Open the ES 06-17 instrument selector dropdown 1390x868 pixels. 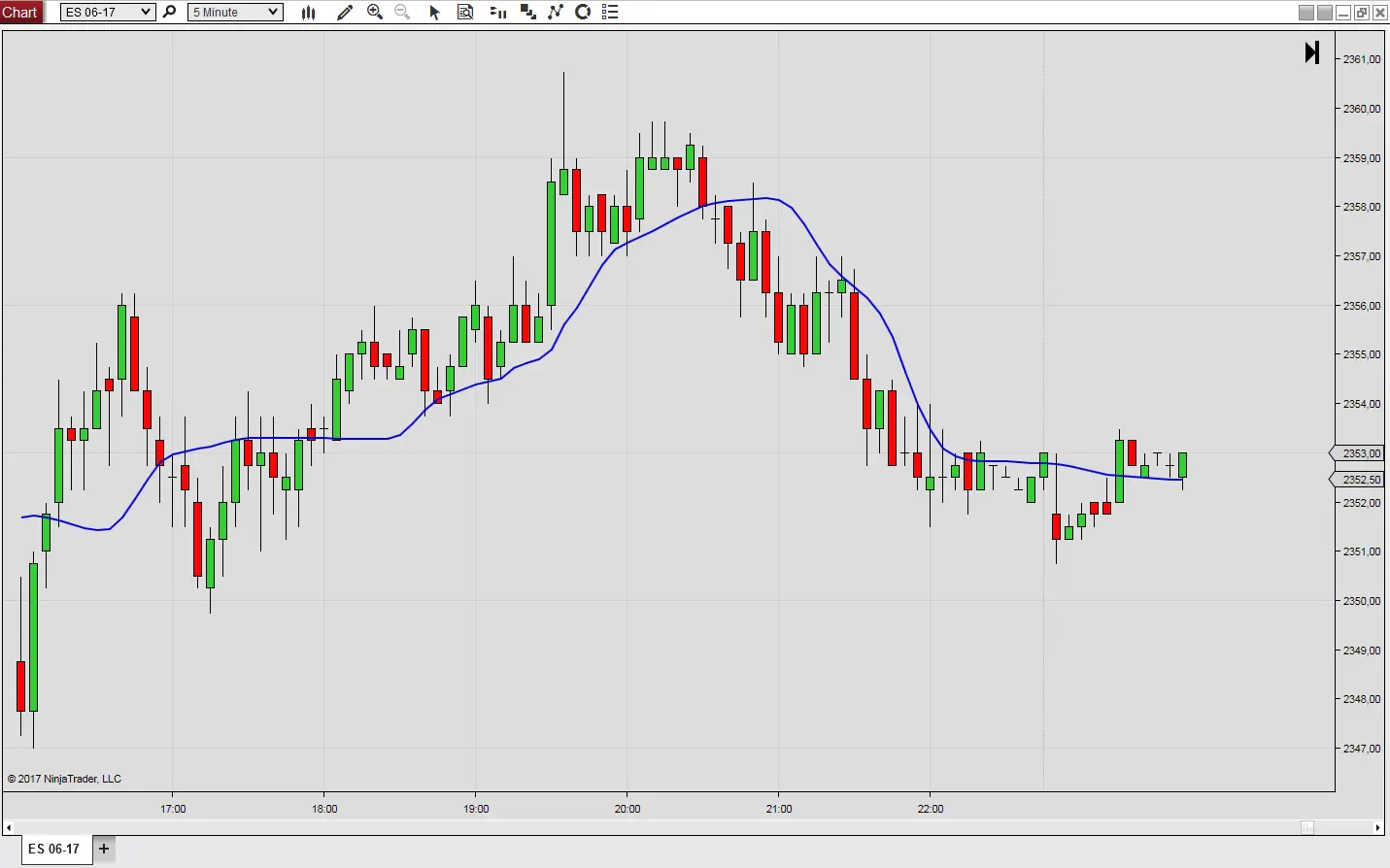pyautogui.click(x=108, y=12)
